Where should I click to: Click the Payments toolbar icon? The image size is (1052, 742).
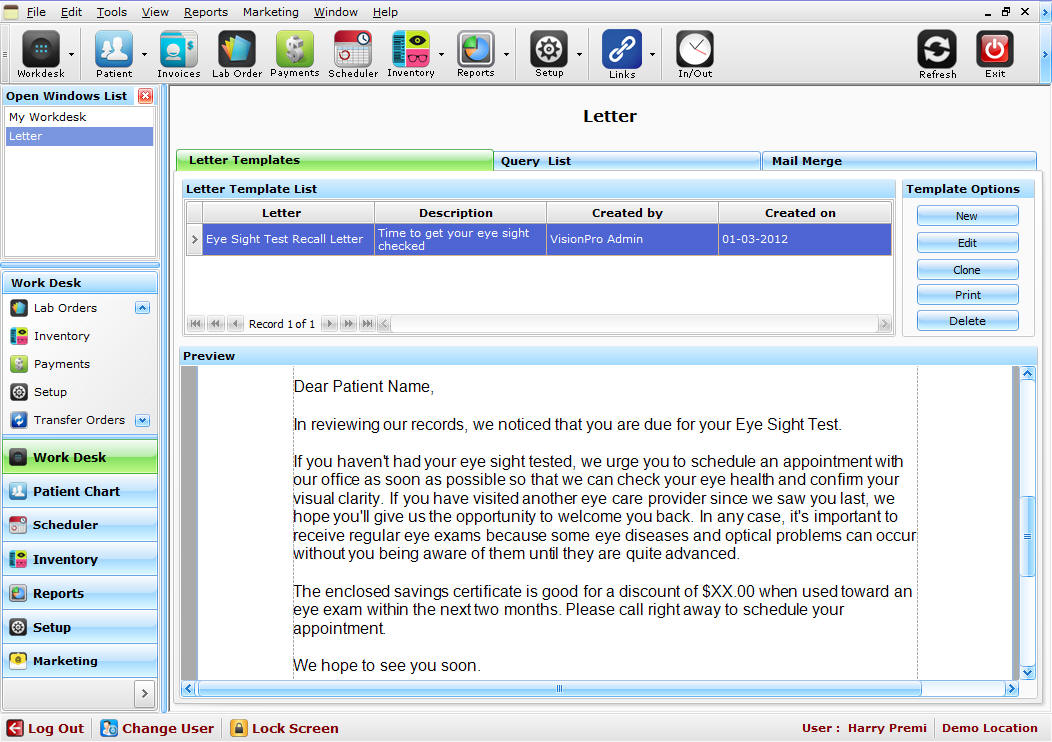[x=295, y=51]
